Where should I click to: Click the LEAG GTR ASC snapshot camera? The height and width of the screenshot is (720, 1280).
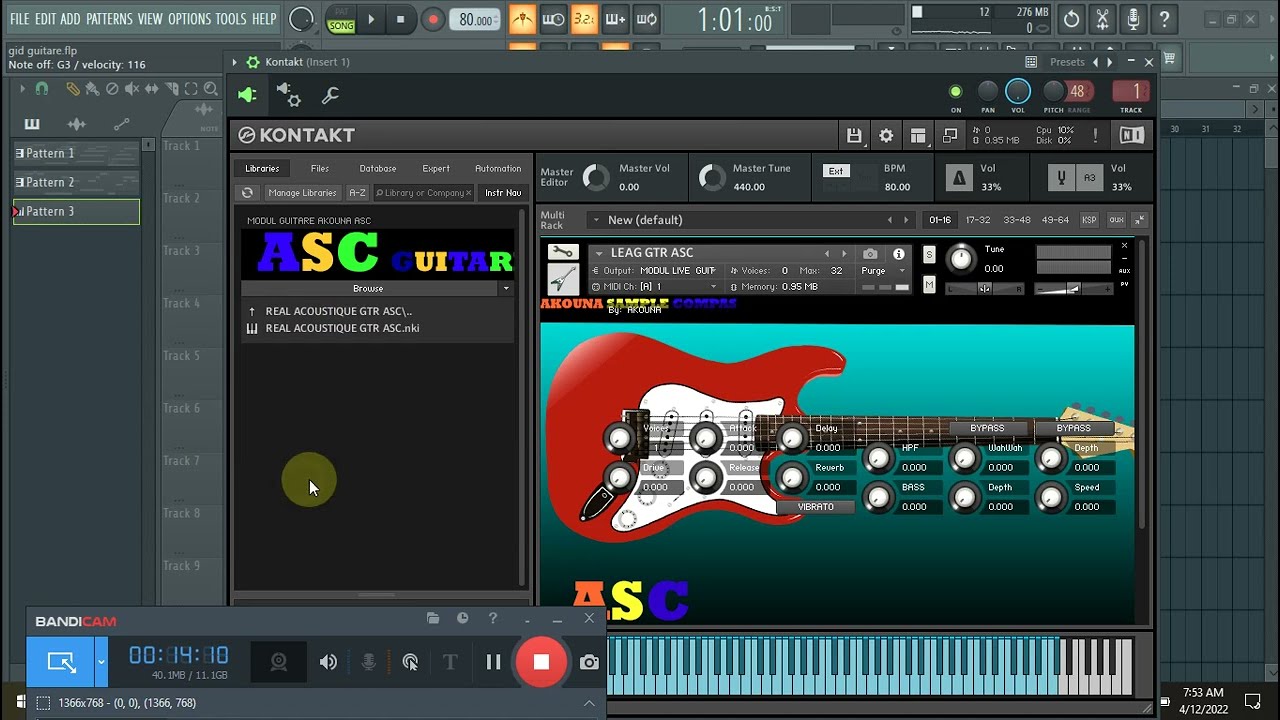click(x=870, y=254)
